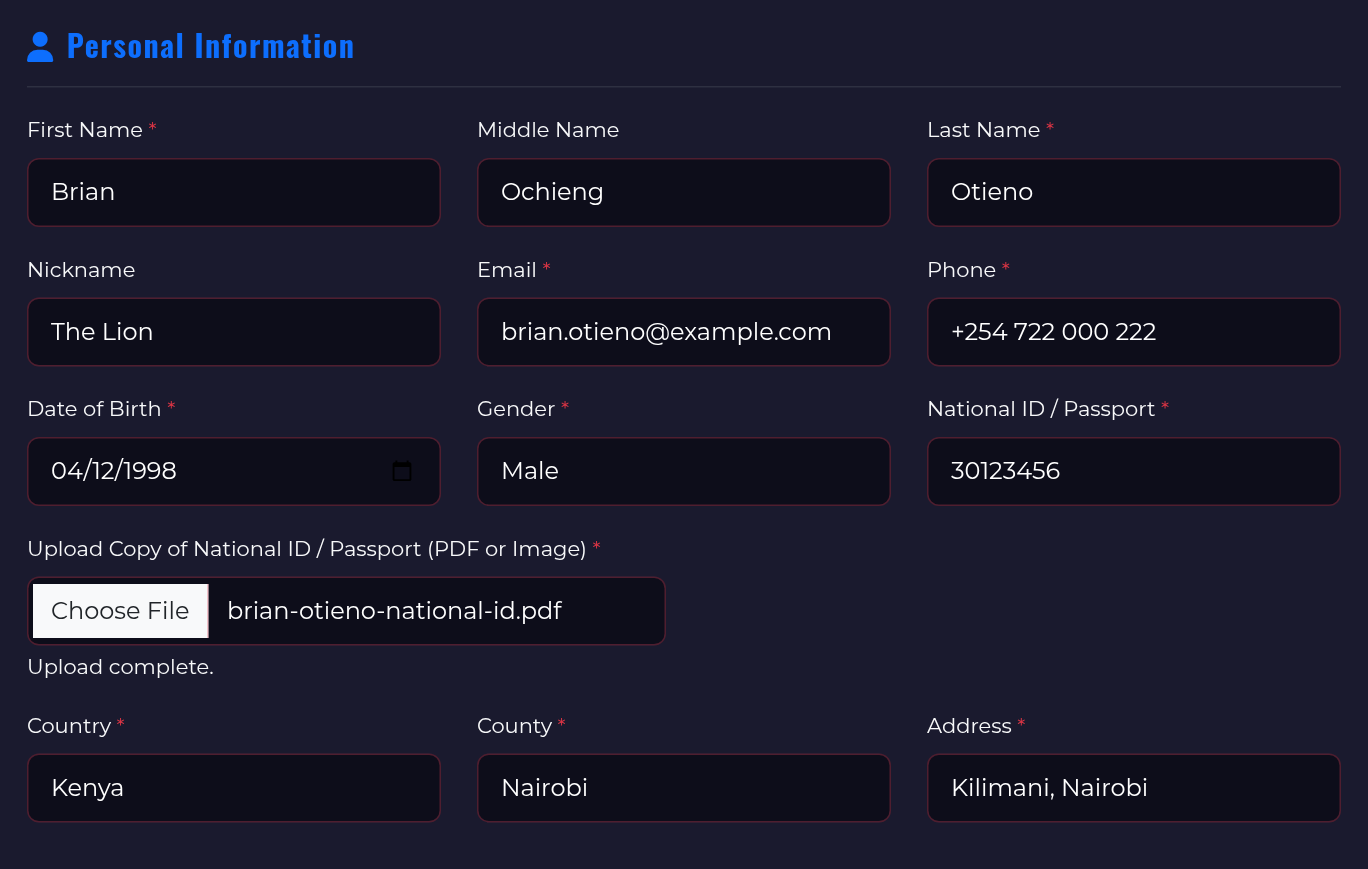This screenshot has height=869, width=1368.
Task: Click the National ID / Passport label
Action: [1041, 409]
